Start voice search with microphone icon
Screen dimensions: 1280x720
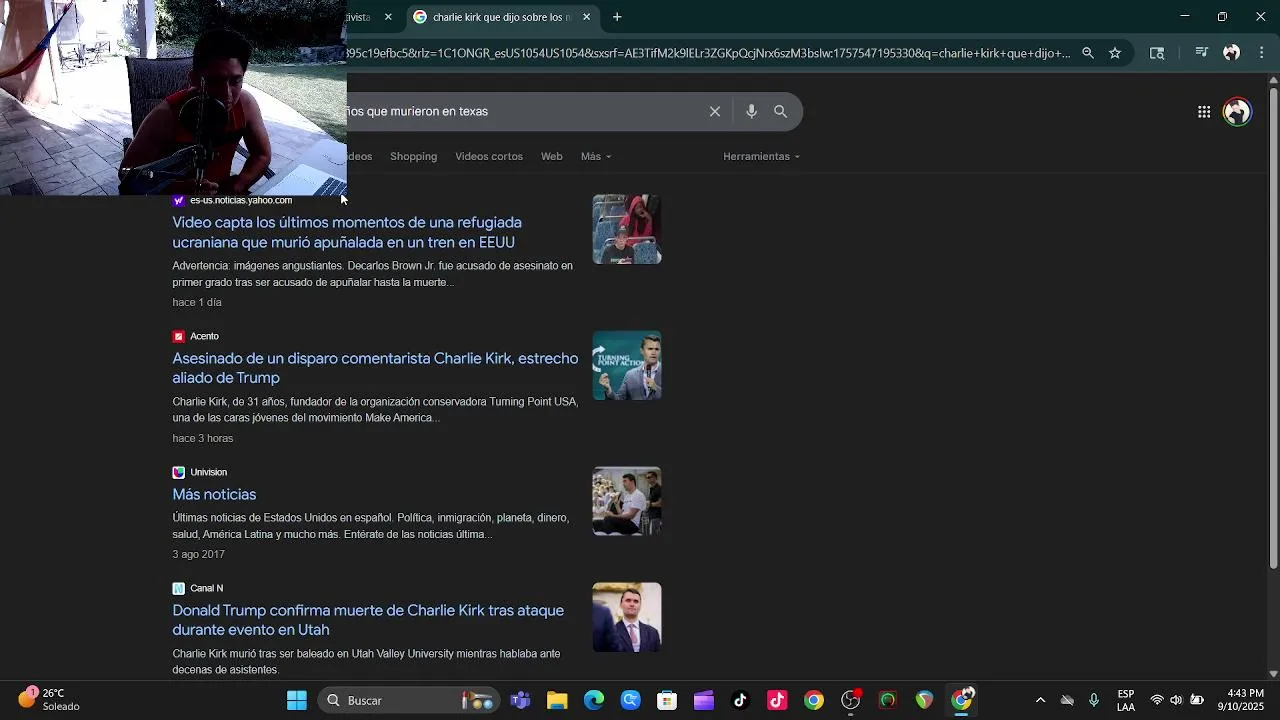751,112
